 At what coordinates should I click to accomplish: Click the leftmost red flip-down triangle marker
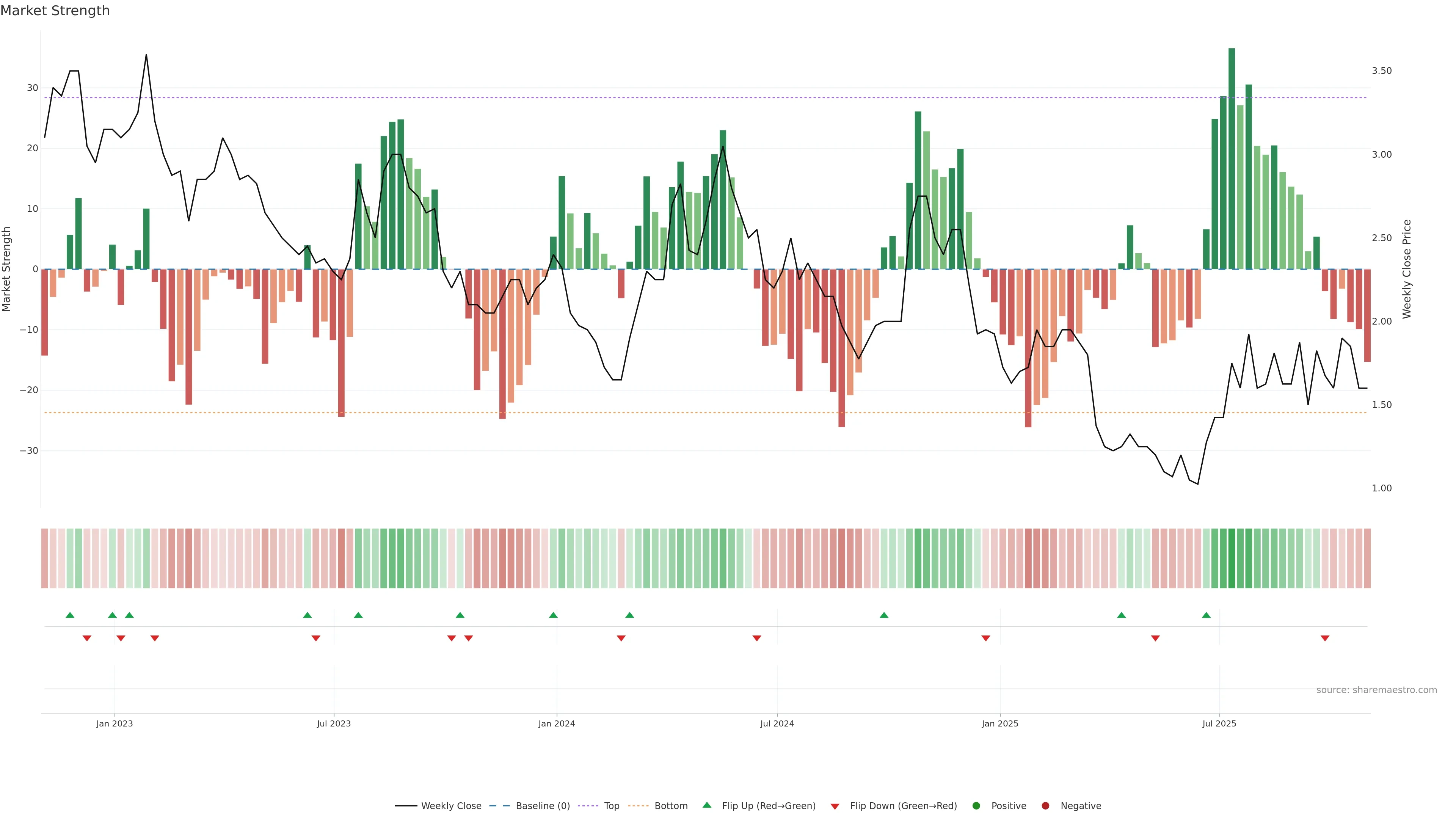[87, 638]
